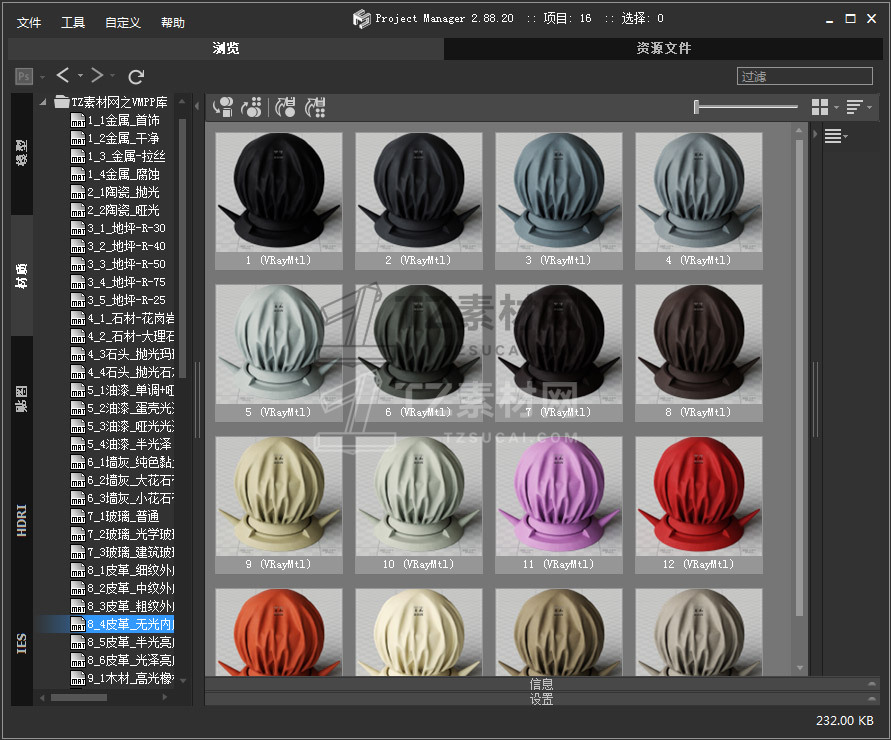The width and height of the screenshot is (891, 740).
Task: Click the third material toolbar icon
Action: [x=285, y=106]
